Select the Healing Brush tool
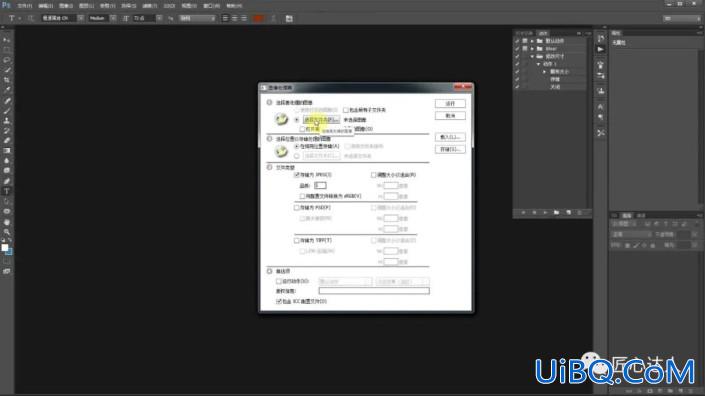Screen dimensions: 705x396 pos(7,101)
